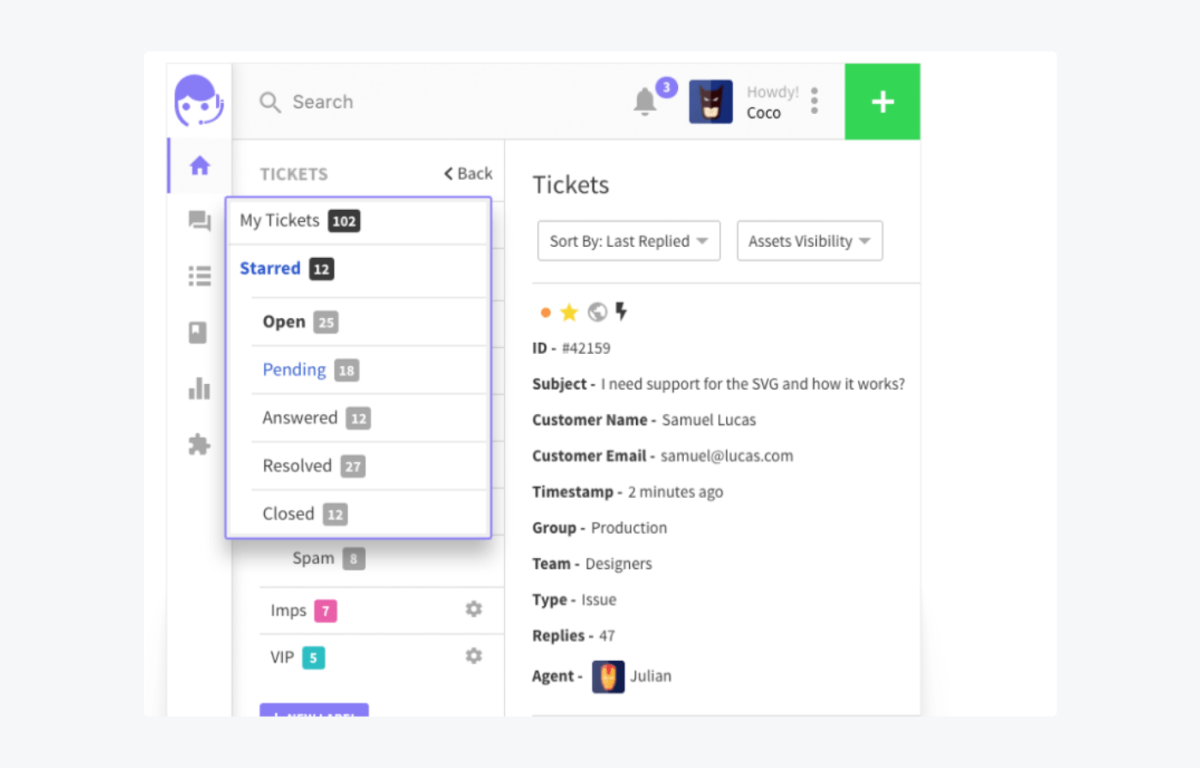Screen dimensions: 1200x768
Task: Toggle Assets Visibility option
Action: (x=809, y=240)
